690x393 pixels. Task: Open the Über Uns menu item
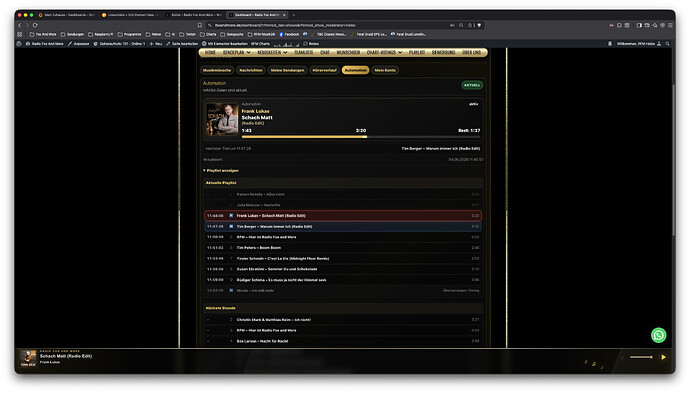[471, 52]
